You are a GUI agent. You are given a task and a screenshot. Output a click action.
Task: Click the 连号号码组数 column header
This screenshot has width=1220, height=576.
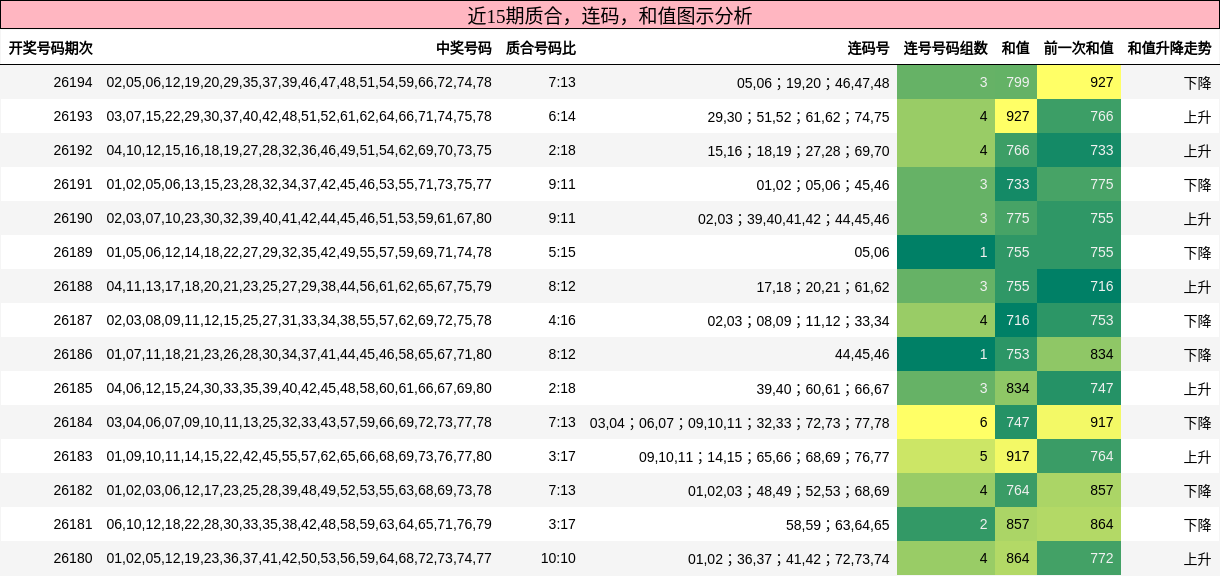(x=946, y=47)
